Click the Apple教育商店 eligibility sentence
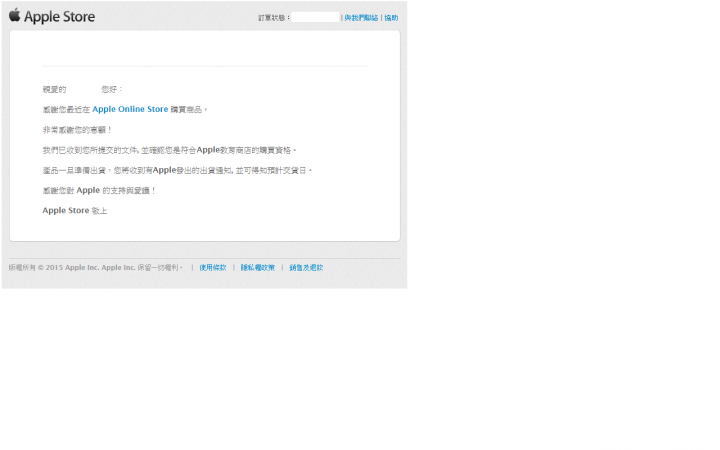This screenshot has width=720, height=450. pos(169,150)
